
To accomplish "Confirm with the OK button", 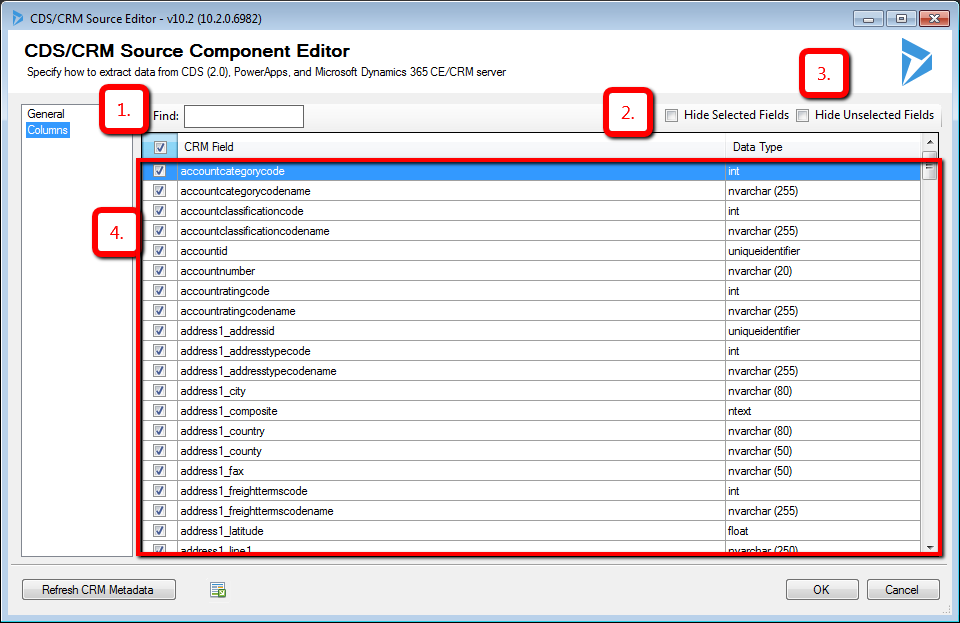I will pyautogui.click(x=822, y=590).
